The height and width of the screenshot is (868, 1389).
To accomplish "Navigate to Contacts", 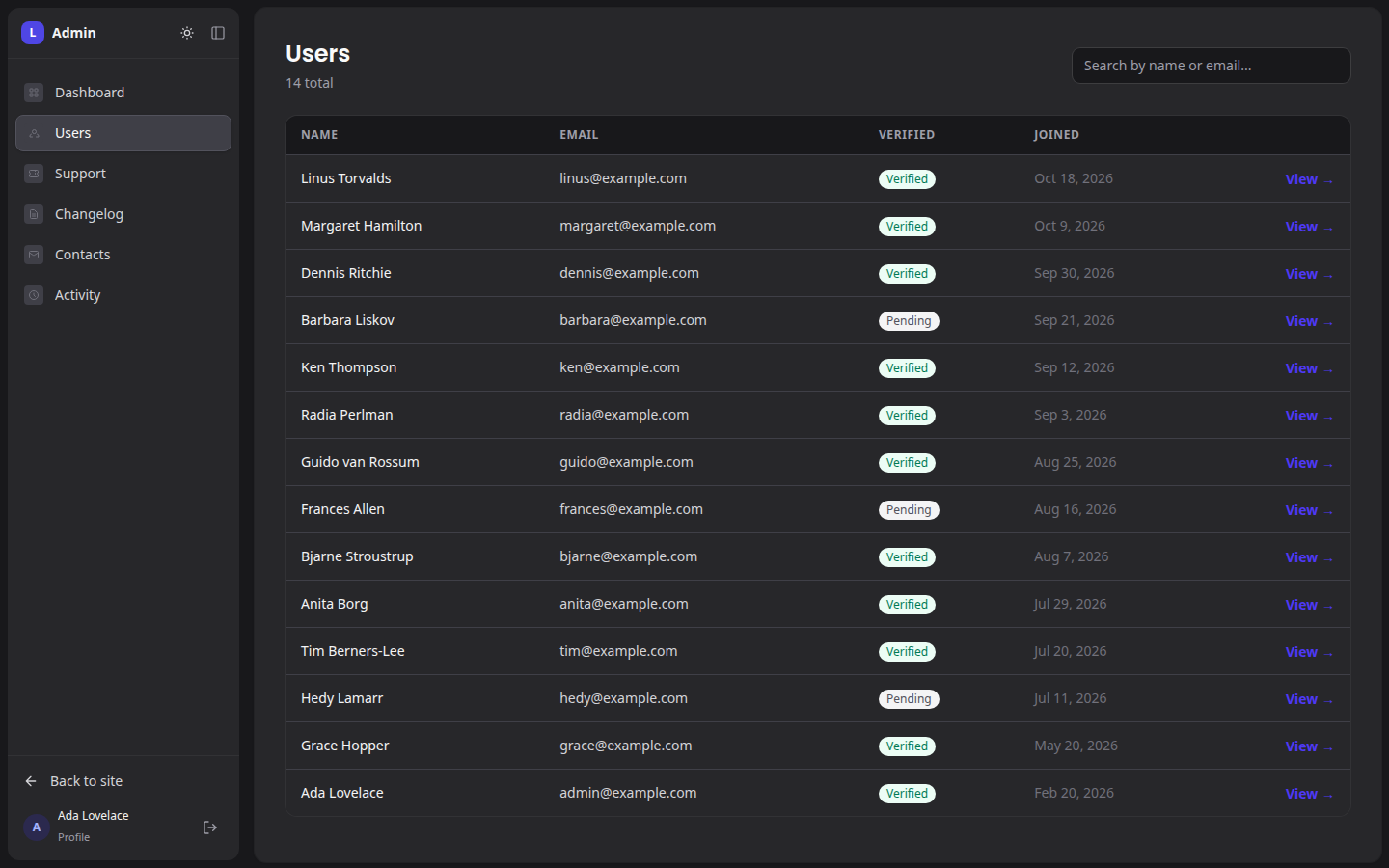I will coord(123,255).
